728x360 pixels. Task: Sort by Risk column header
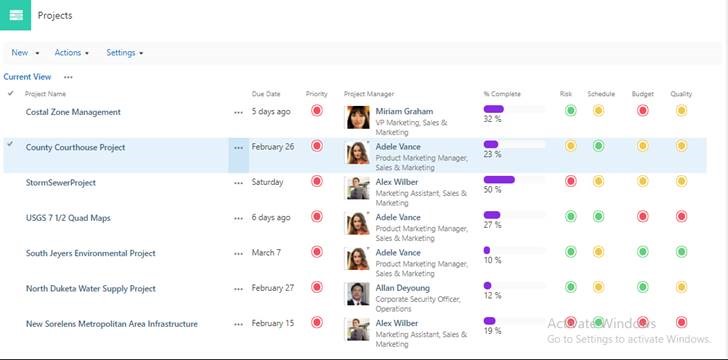(566, 94)
